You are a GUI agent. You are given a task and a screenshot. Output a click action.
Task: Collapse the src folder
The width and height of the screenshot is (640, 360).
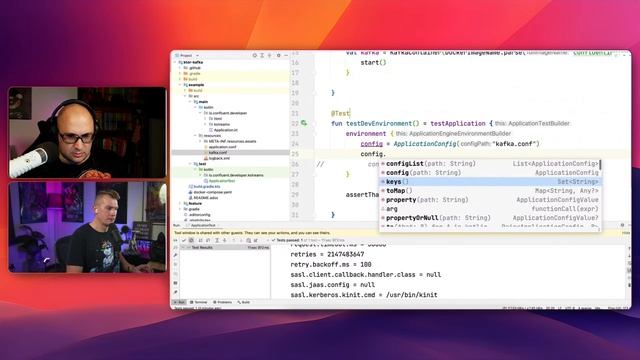coord(185,96)
